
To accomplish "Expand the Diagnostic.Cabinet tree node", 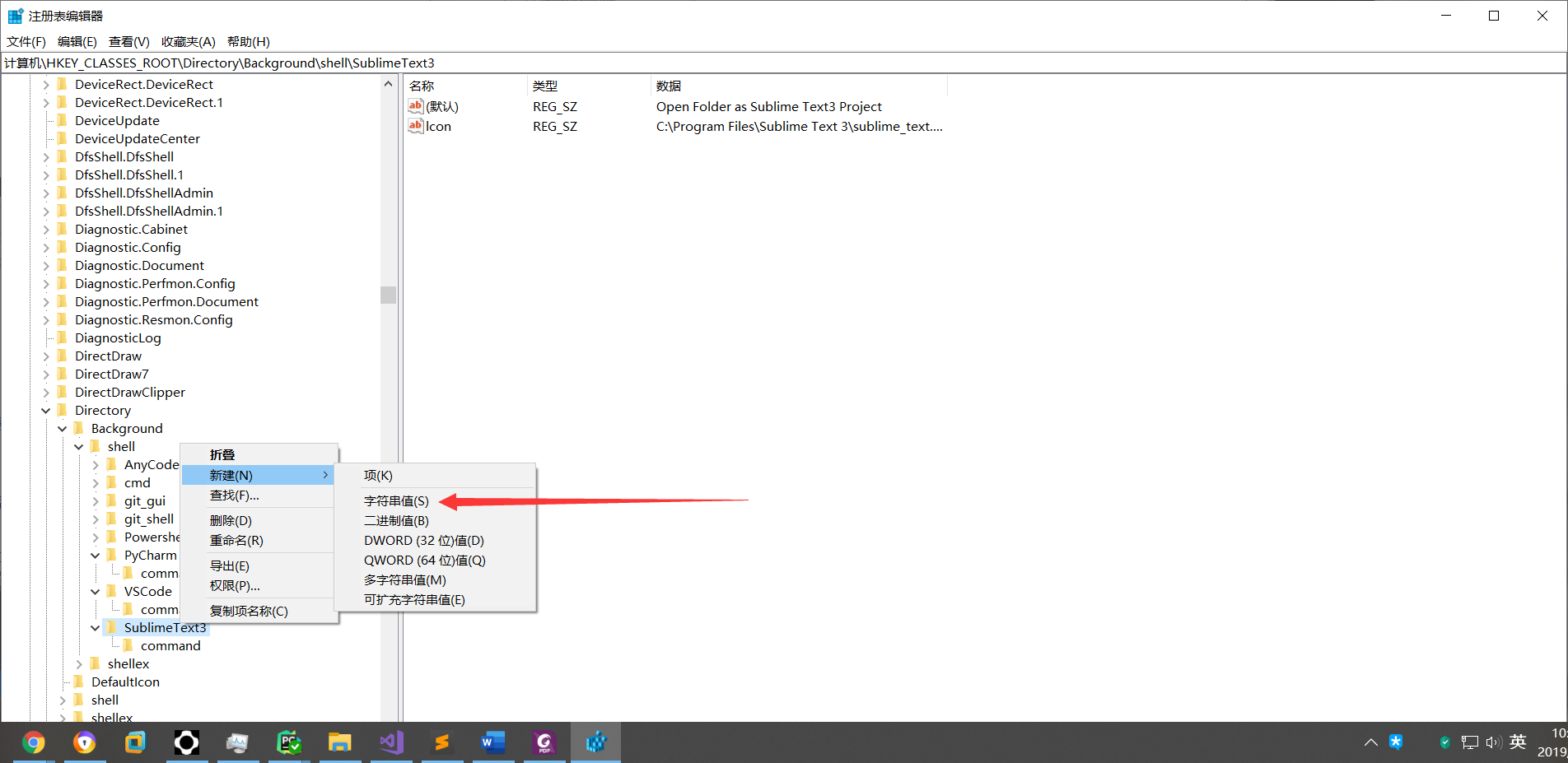I will click(x=46, y=229).
